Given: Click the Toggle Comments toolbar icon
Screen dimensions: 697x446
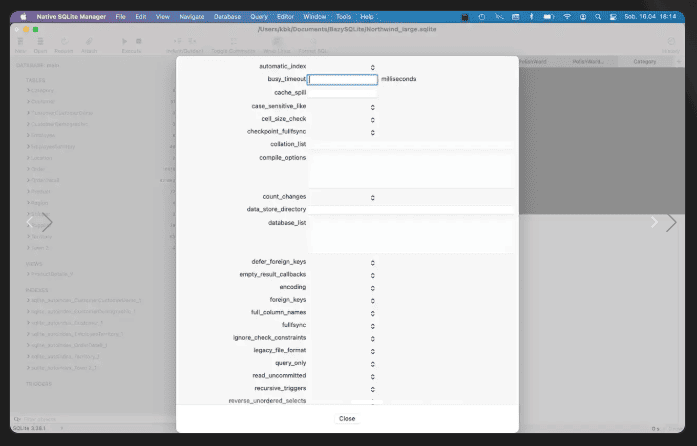Looking at the screenshot, I should tap(233, 41).
